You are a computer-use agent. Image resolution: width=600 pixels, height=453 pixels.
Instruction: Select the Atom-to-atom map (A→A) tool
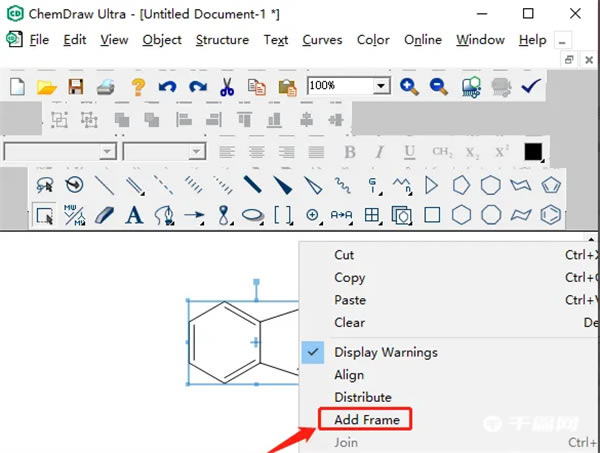point(341,215)
